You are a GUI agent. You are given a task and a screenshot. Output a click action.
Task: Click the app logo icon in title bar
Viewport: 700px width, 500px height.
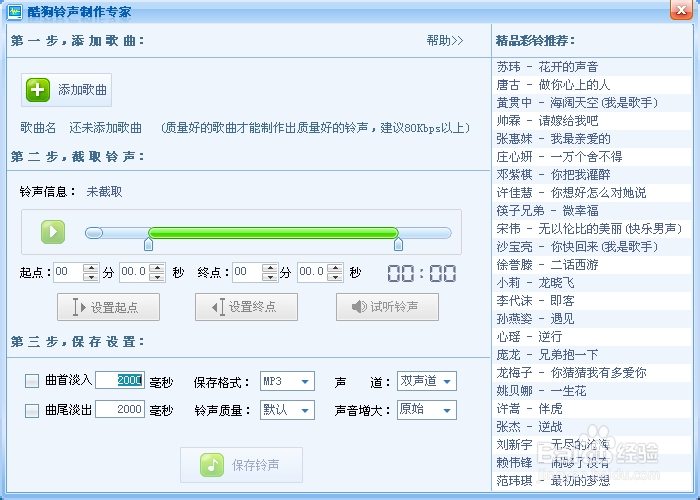click(x=15, y=11)
